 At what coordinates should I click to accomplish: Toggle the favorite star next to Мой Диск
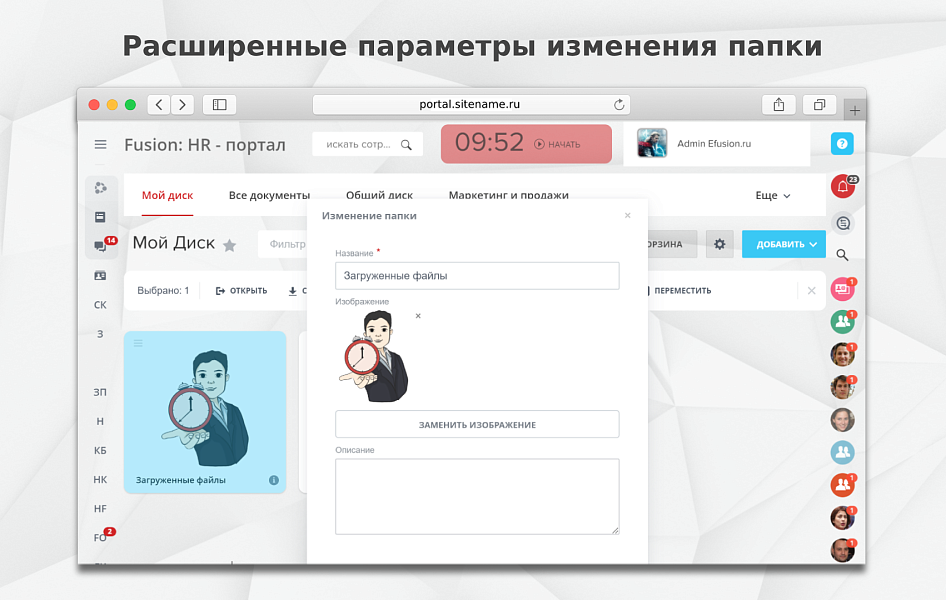tap(231, 243)
